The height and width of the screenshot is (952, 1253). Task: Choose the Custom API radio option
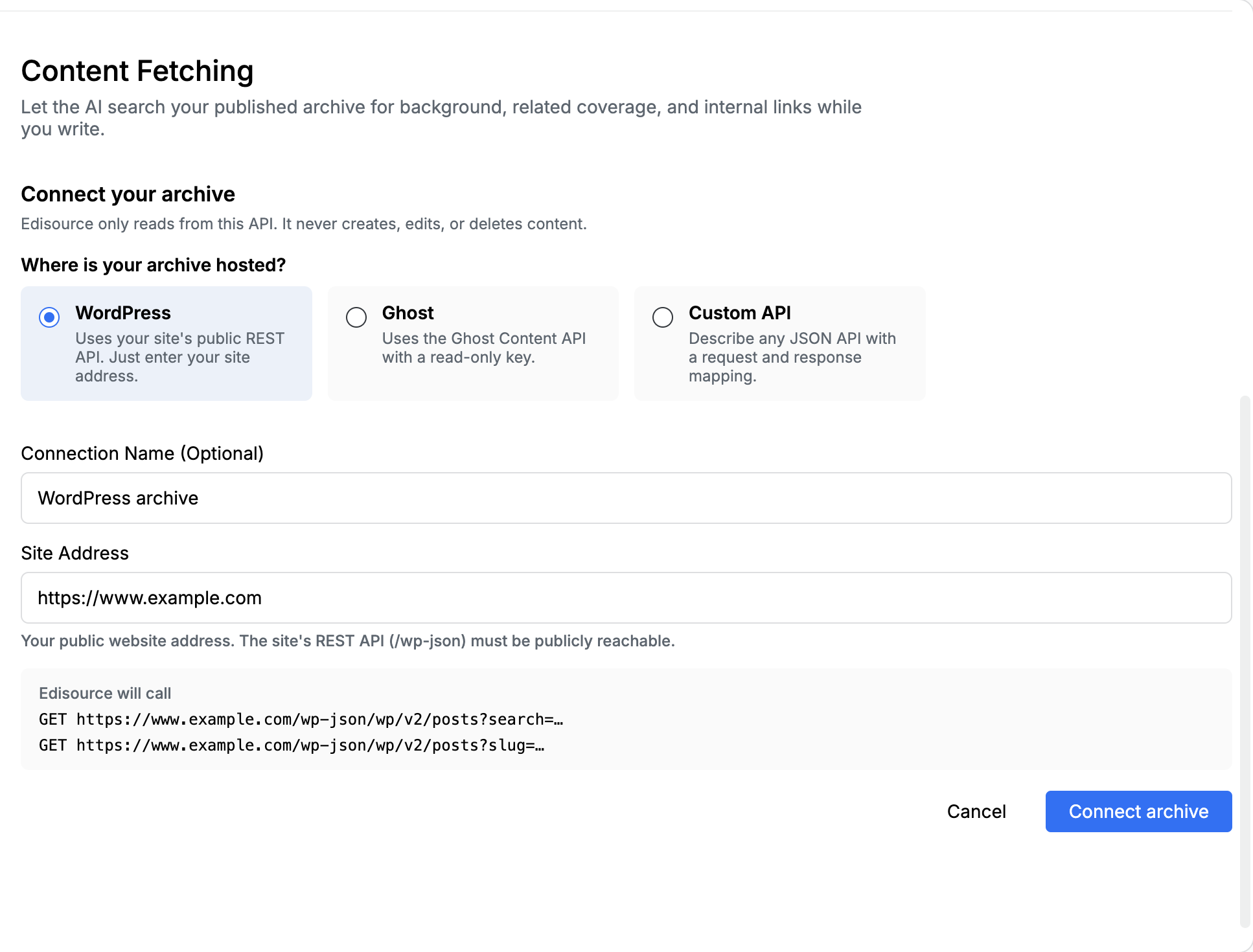click(x=663, y=317)
